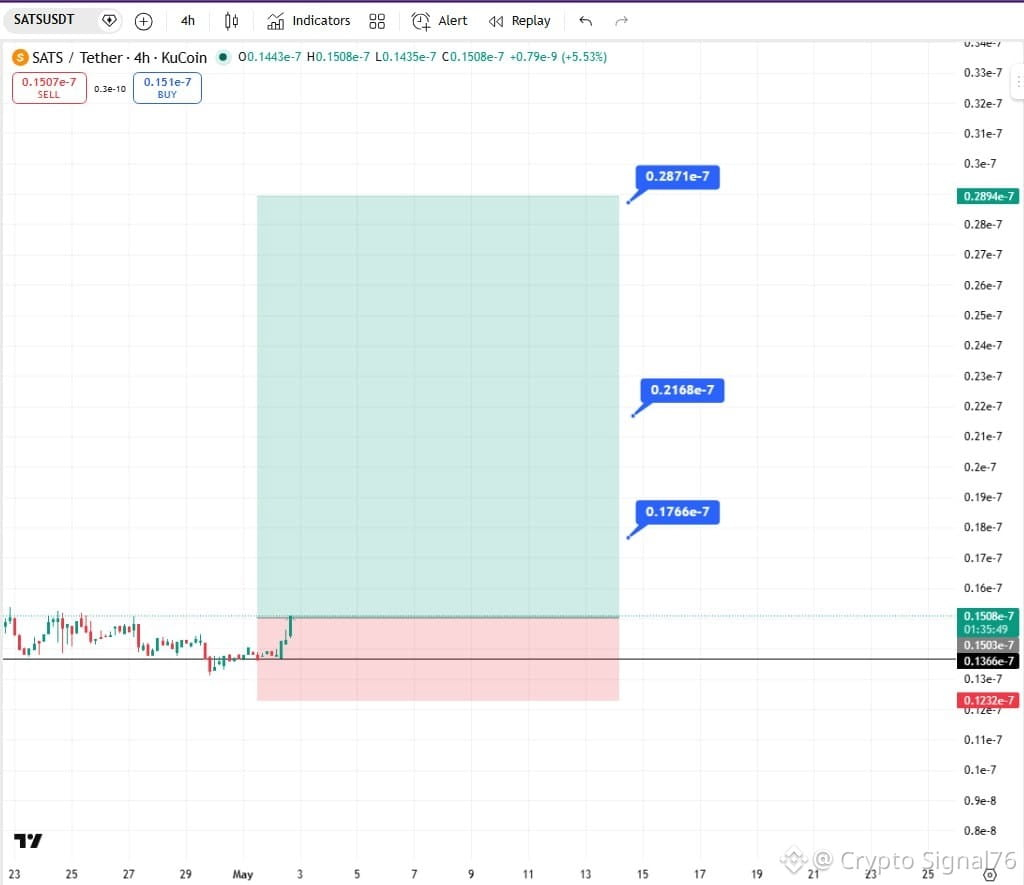Screen dimensions: 1024x885
Task: Click the 15 date label on the time axis
Action: click(x=643, y=874)
